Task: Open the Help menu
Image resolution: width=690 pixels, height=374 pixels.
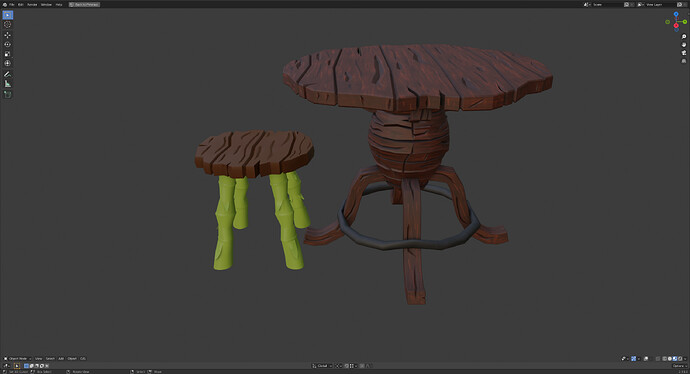Action: 59,4
